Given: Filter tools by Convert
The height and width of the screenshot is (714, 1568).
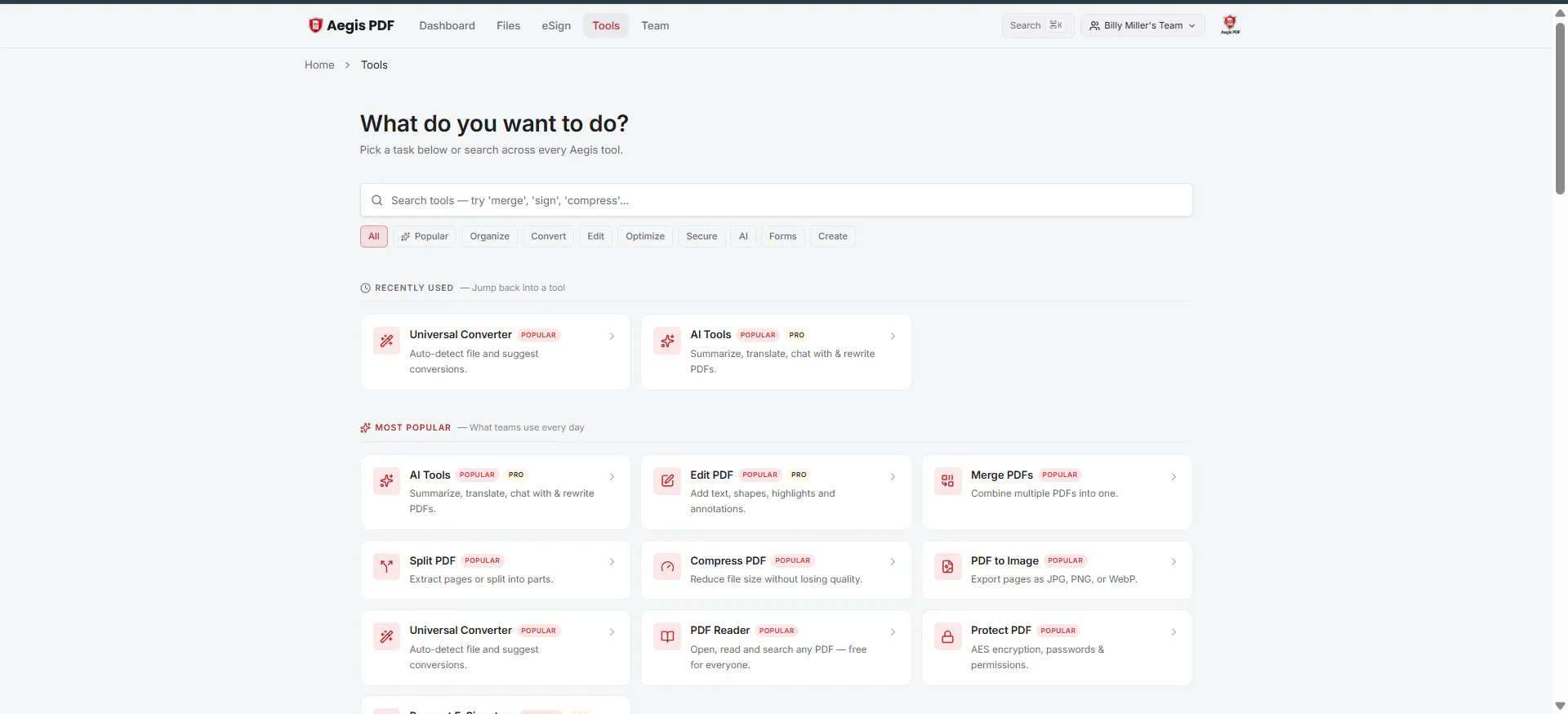Looking at the screenshot, I should pos(548,236).
